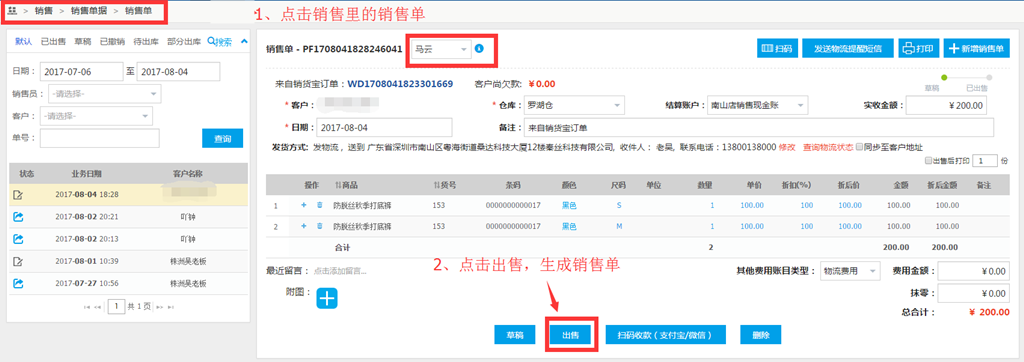The width and height of the screenshot is (1024, 362).
Task: Open 客户 filter dropdown
Action: click(96, 116)
